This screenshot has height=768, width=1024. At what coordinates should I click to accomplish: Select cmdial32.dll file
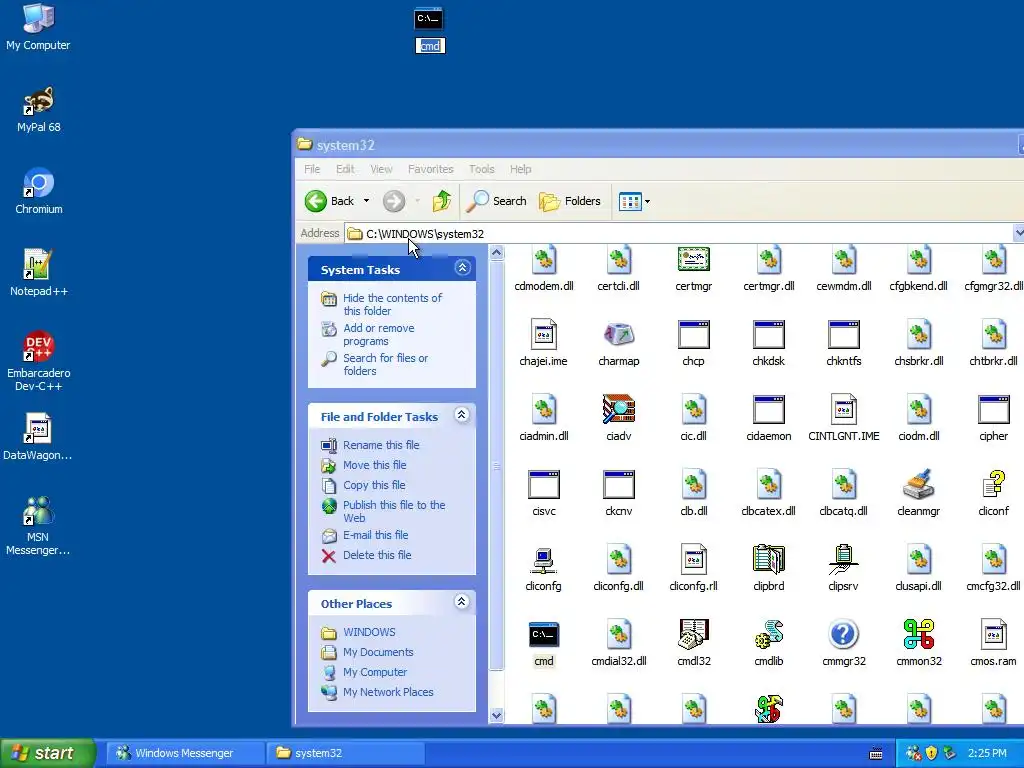(x=618, y=643)
